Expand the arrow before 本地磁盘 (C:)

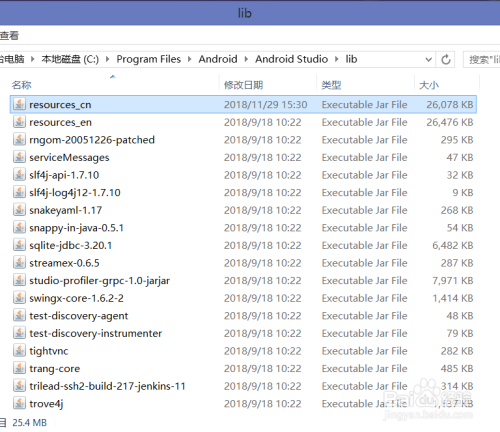pos(32,59)
